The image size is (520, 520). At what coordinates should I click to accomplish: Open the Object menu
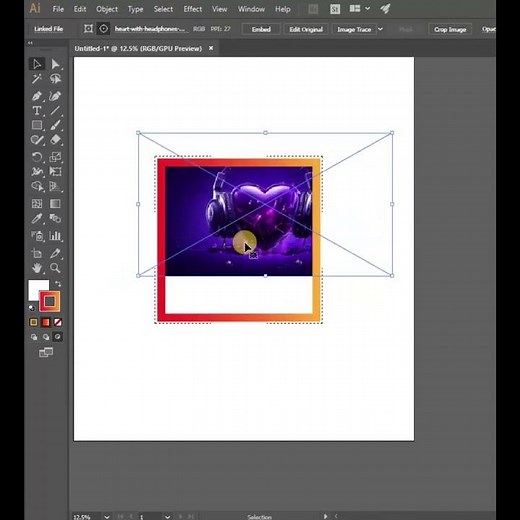click(107, 9)
